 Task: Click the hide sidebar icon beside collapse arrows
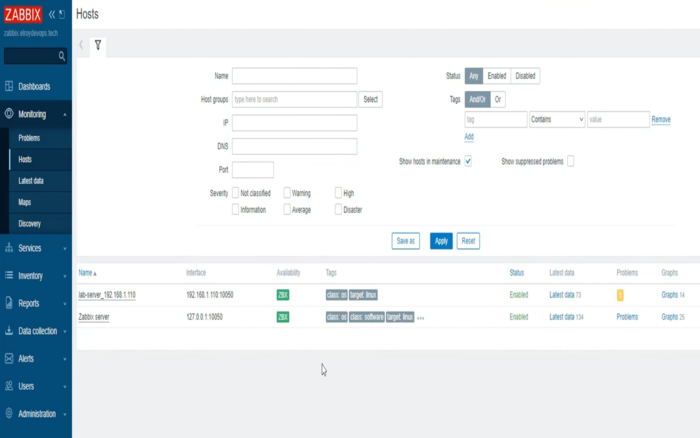pyautogui.click(x=62, y=14)
